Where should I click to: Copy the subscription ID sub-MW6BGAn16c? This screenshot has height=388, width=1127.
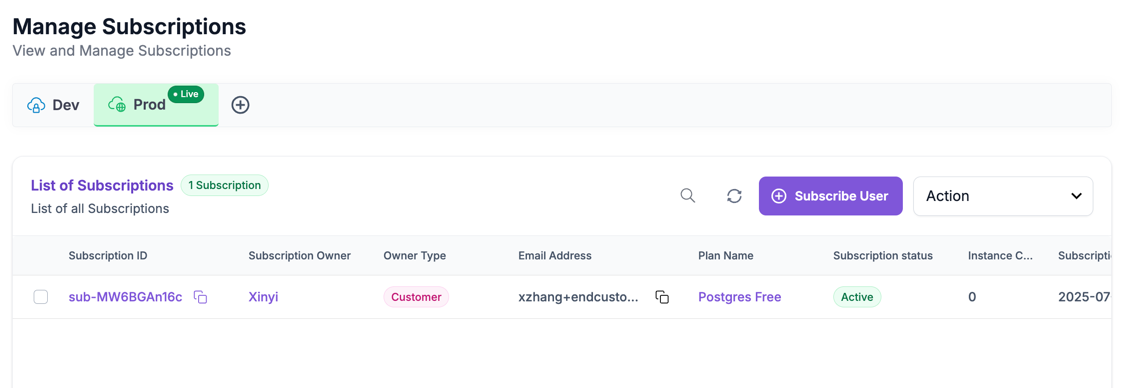pyautogui.click(x=201, y=297)
